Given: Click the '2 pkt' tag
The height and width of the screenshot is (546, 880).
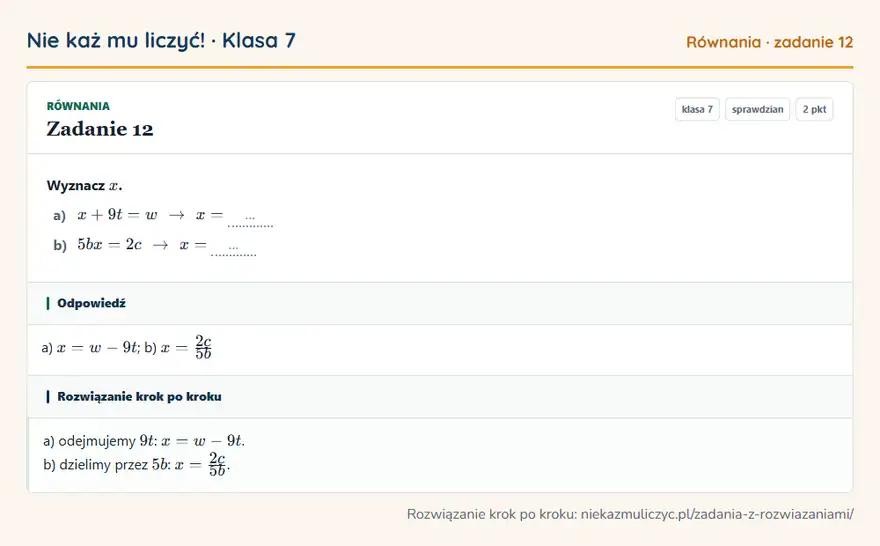Looking at the screenshot, I should [x=814, y=109].
